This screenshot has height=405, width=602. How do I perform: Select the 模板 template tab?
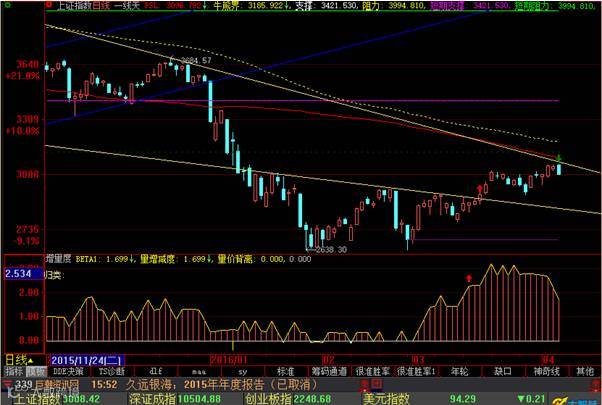point(36,372)
